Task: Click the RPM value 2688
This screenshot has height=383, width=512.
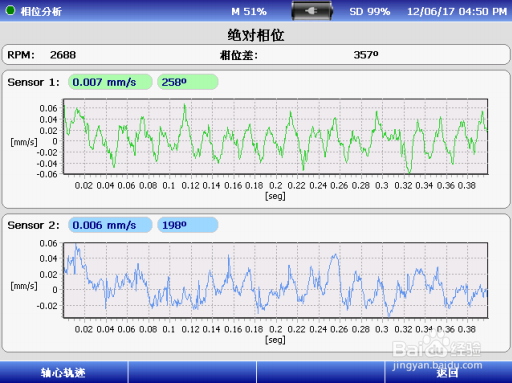Action: (x=63, y=55)
